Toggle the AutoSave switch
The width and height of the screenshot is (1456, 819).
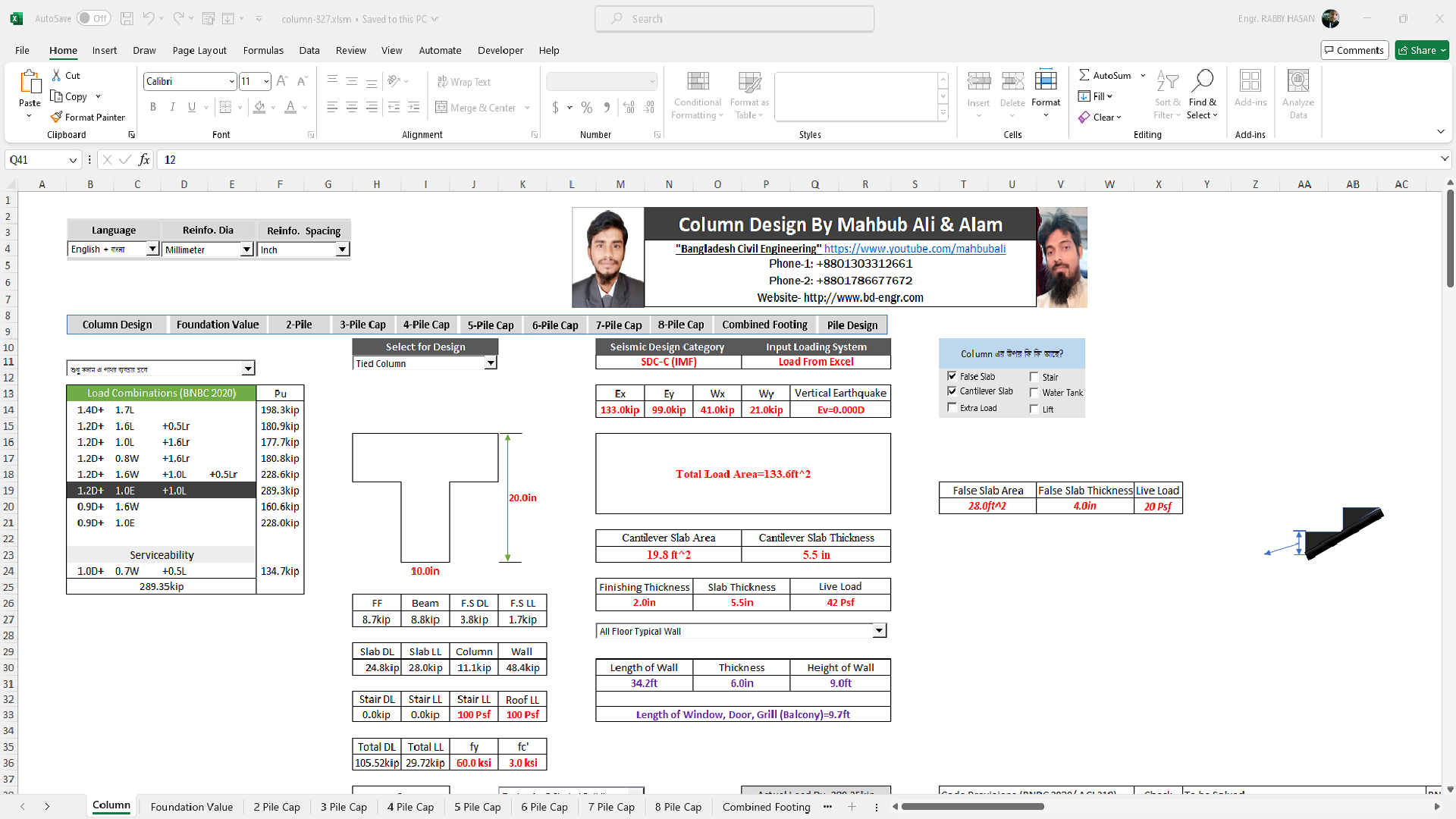(x=93, y=18)
